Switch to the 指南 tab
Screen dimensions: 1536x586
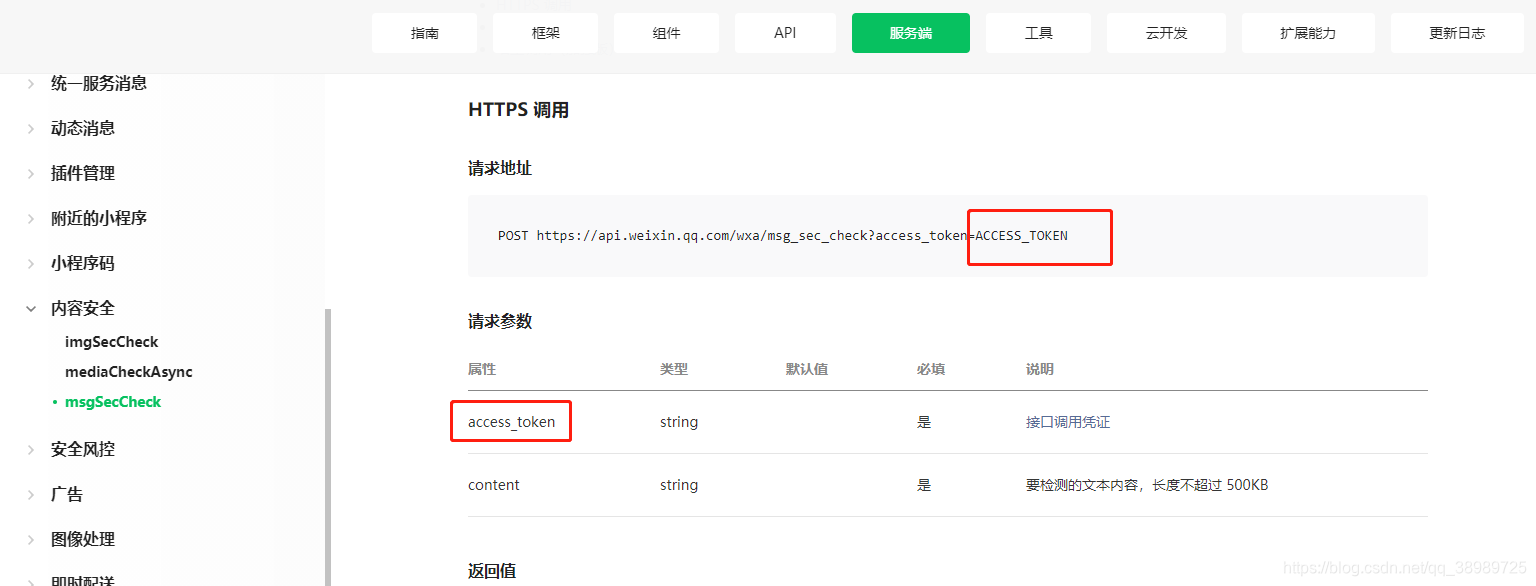[x=424, y=32]
